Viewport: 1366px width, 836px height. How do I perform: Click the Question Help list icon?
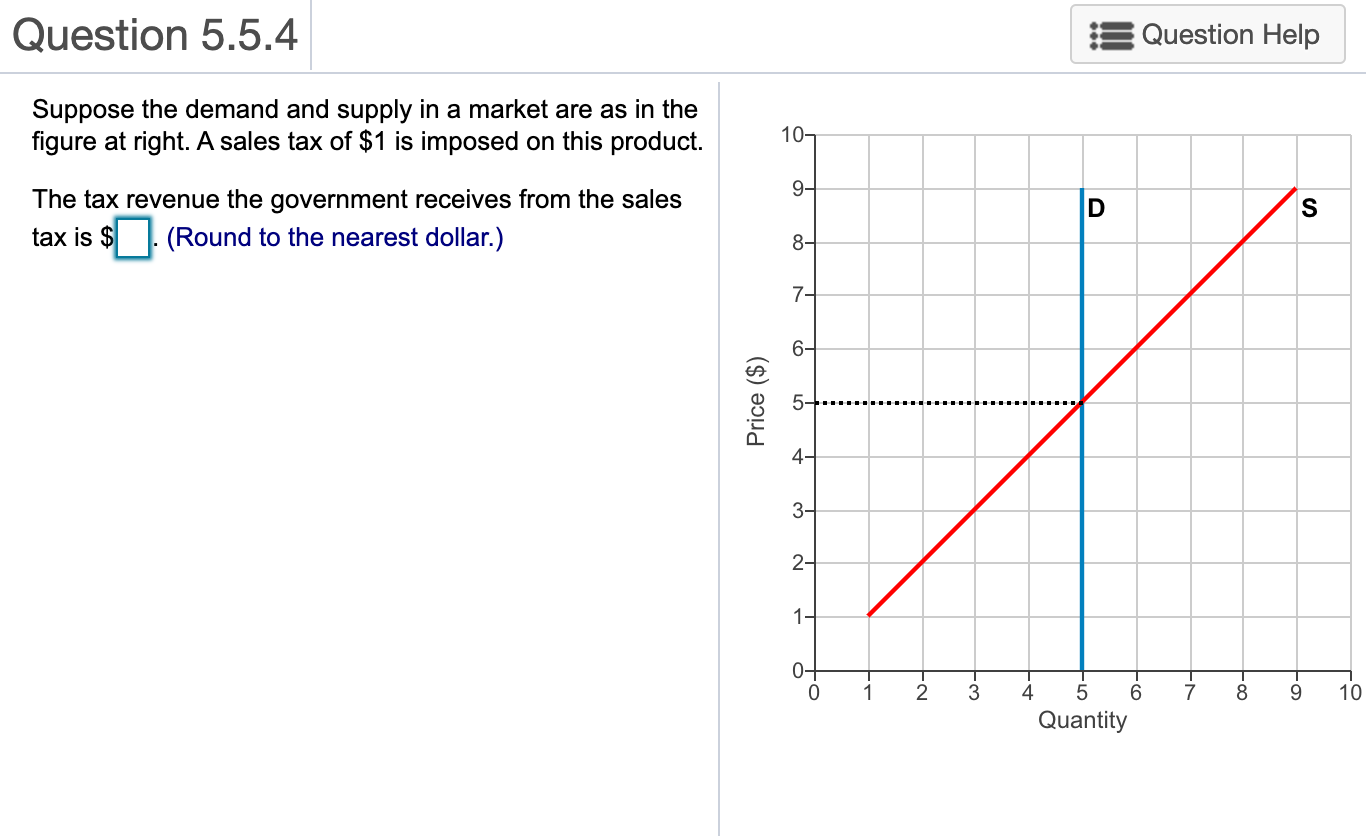(1112, 35)
